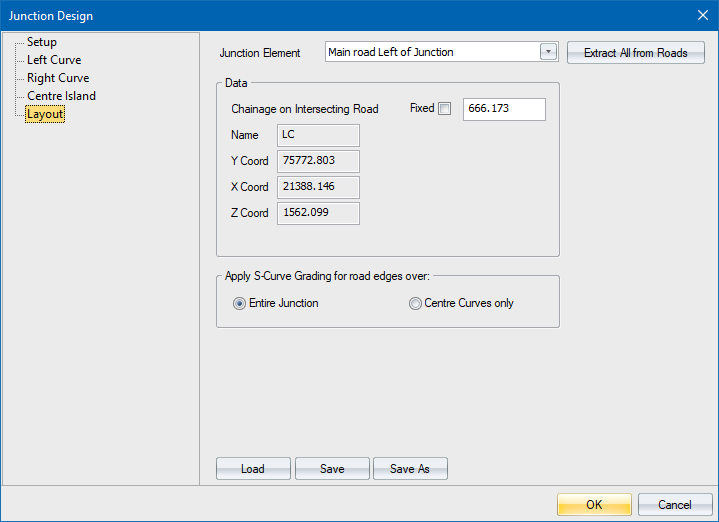This screenshot has height=522, width=719.
Task: Expand the Junction Element dropdown arrow
Action: tap(548, 52)
